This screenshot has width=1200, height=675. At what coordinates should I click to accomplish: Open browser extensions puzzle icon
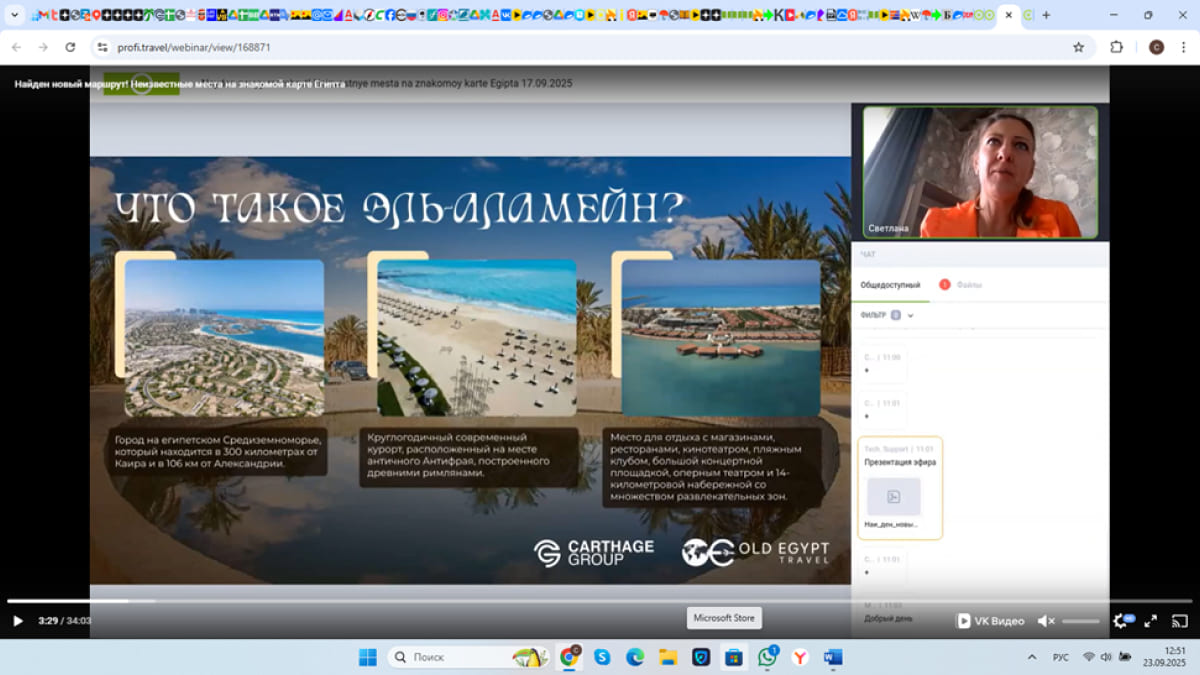point(1117,47)
